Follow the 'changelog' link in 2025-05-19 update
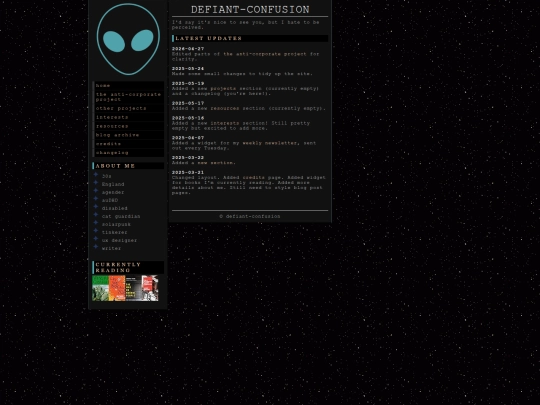Image resolution: width=540 pixels, height=405 pixels. pyautogui.click(x=205, y=94)
